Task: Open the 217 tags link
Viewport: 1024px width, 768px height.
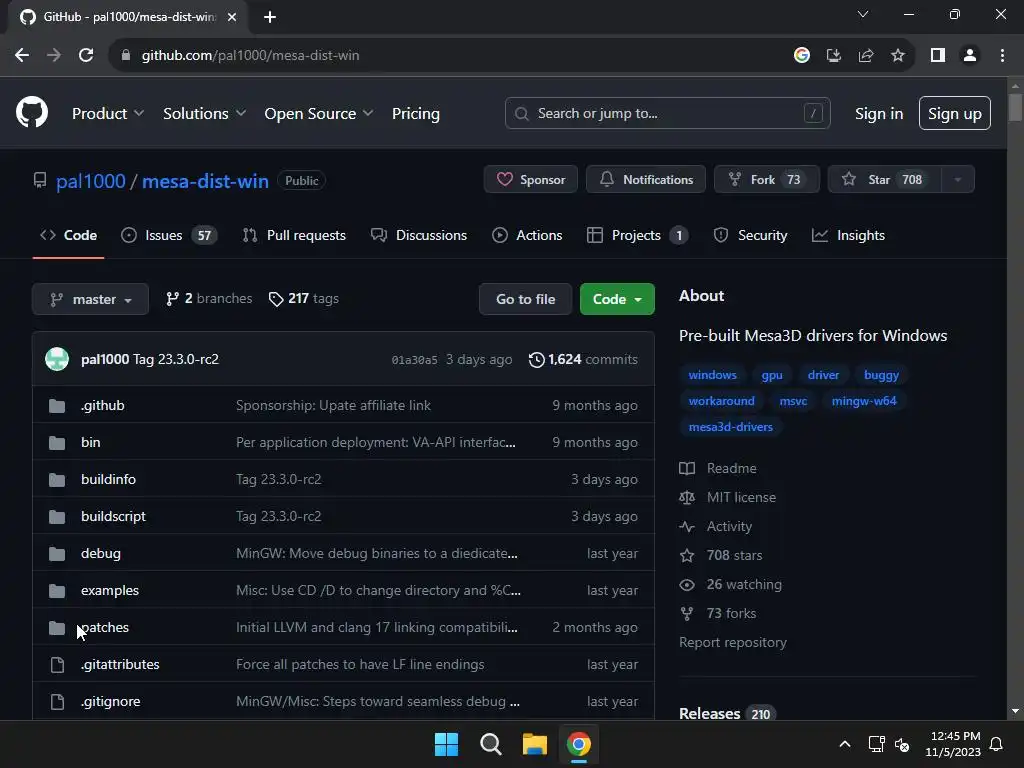Action: point(304,298)
